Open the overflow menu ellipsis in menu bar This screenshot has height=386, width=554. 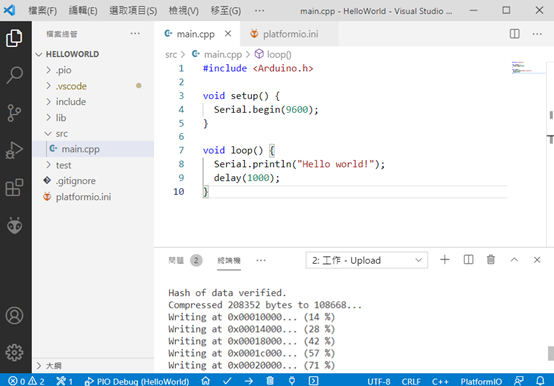click(259, 11)
